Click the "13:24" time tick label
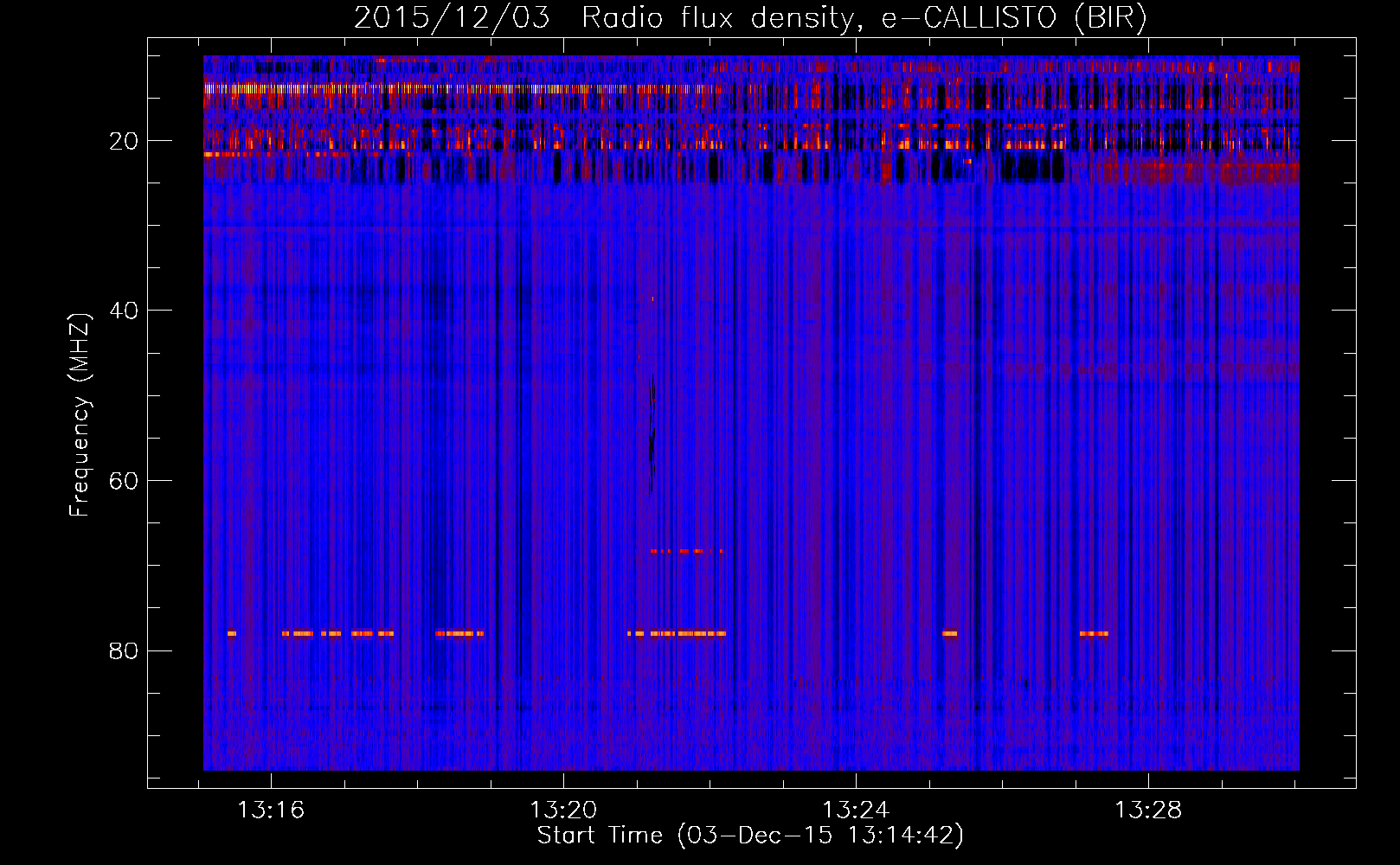This screenshot has width=1400, height=865. click(x=856, y=811)
